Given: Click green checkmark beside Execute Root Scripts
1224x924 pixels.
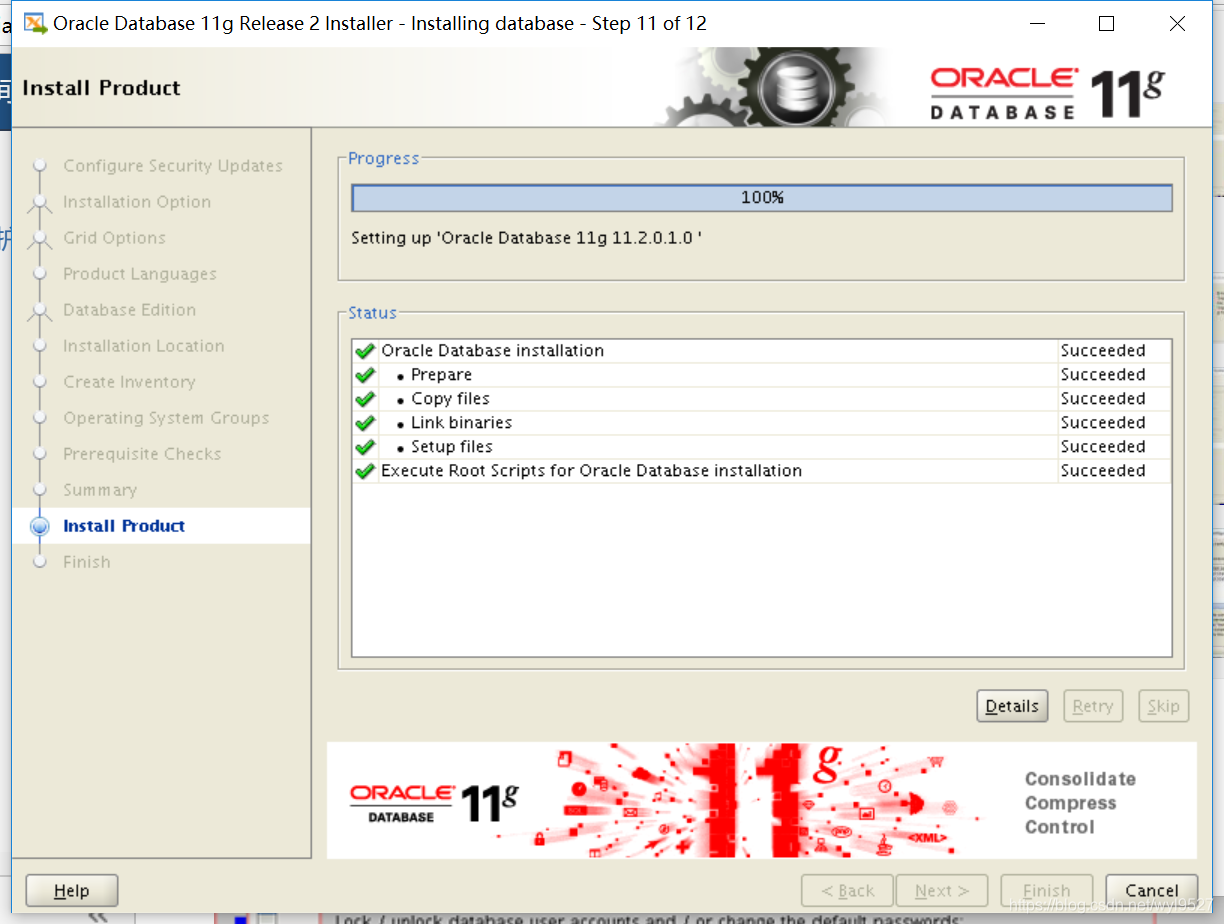Looking at the screenshot, I should pyautogui.click(x=365, y=471).
